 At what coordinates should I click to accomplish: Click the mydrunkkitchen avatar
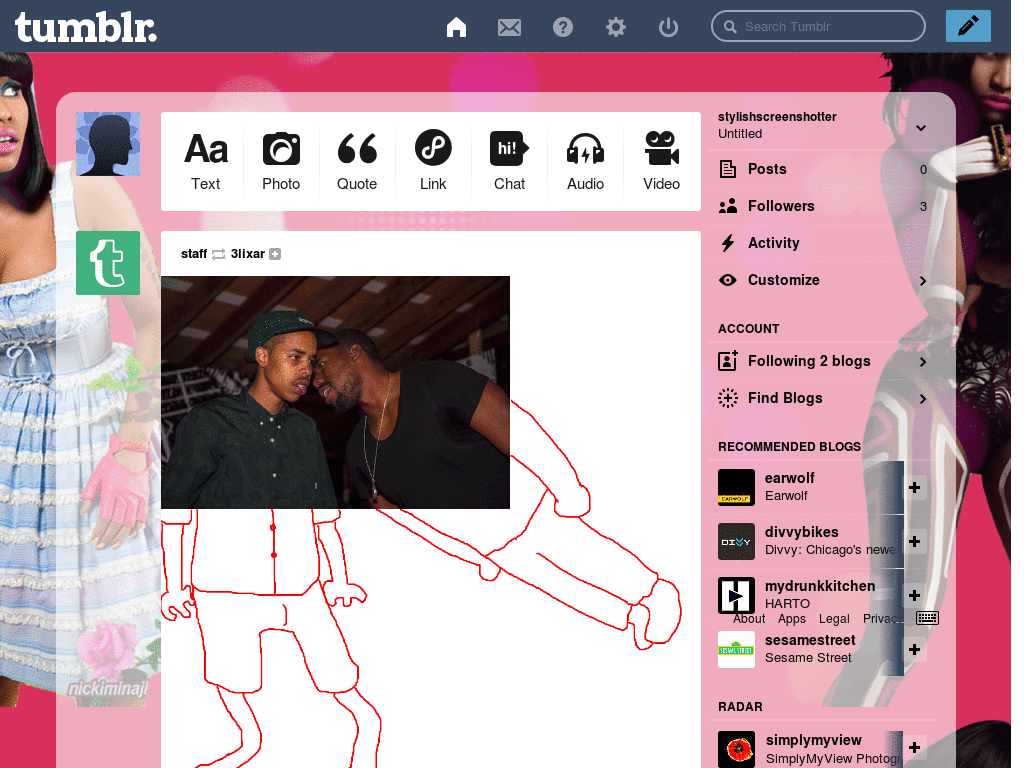click(x=736, y=596)
